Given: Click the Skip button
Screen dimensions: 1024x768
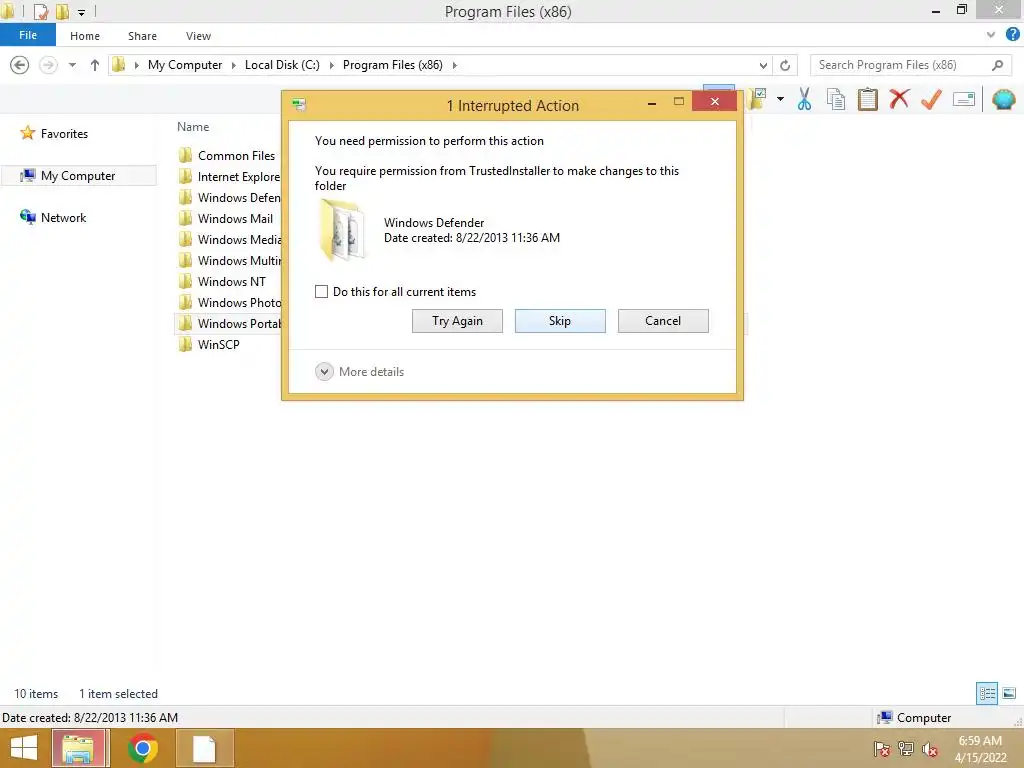Looking at the screenshot, I should (560, 321).
